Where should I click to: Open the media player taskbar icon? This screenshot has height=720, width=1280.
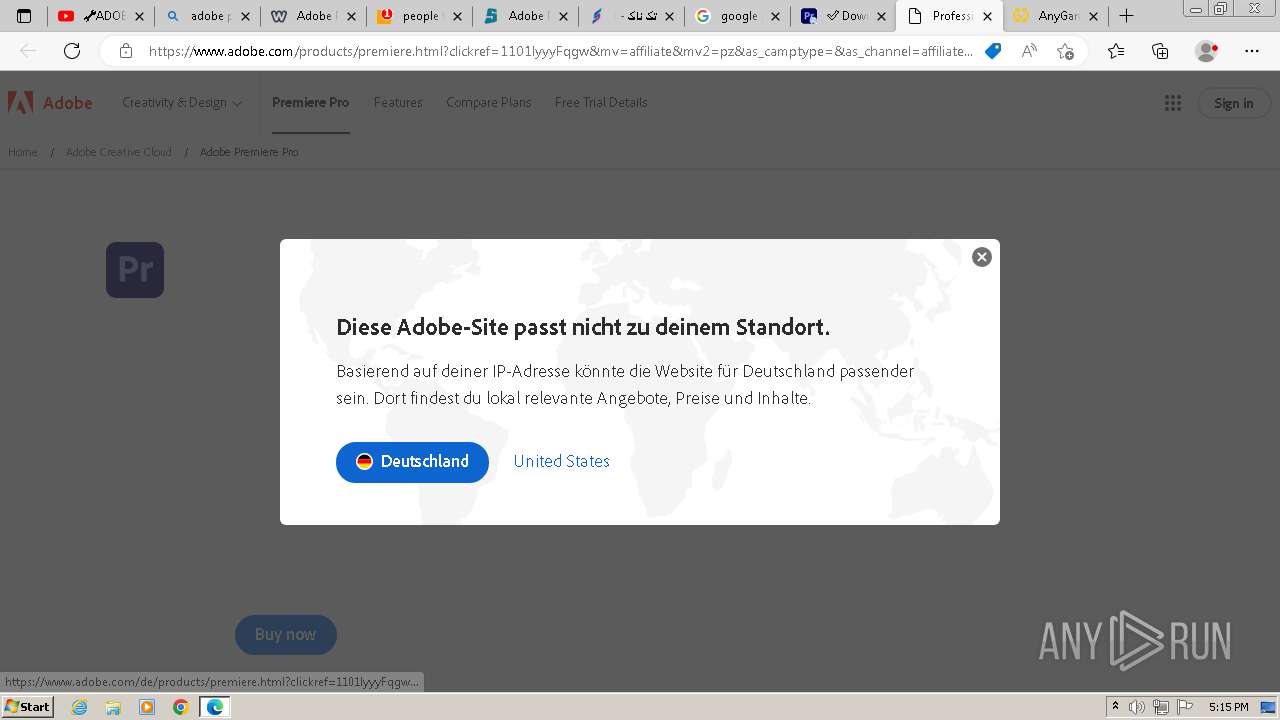click(x=147, y=707)
